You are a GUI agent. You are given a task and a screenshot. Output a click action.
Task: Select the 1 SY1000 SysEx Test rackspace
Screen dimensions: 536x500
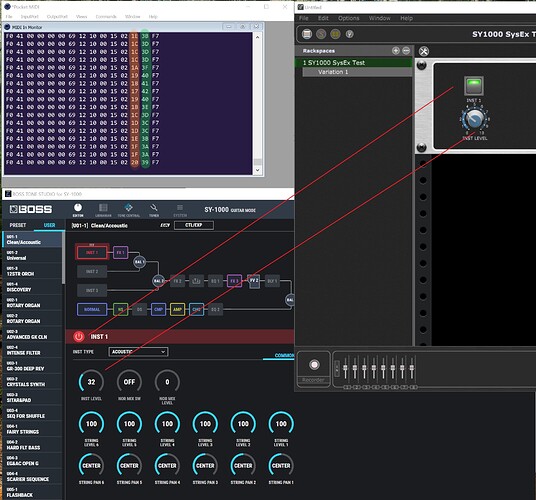point(354,63)
